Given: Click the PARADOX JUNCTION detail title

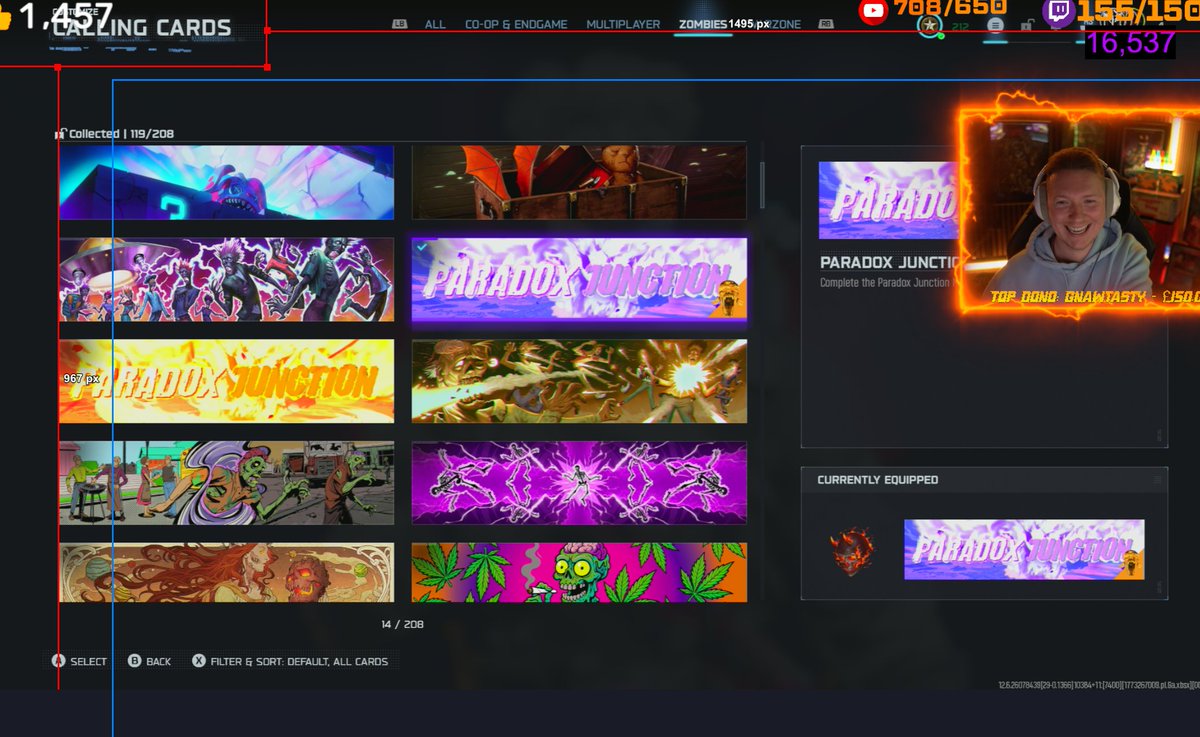Looking at the screenshot, I should [889, 263].
